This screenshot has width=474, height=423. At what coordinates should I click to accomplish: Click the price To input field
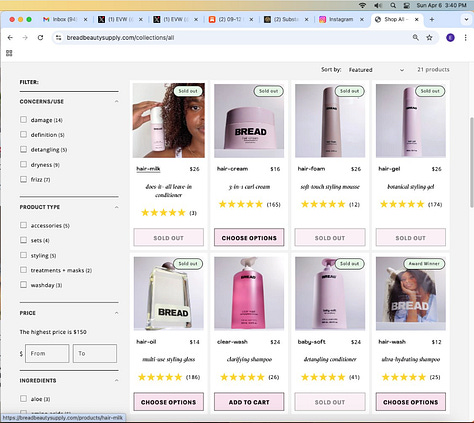[x=95, y=353]
